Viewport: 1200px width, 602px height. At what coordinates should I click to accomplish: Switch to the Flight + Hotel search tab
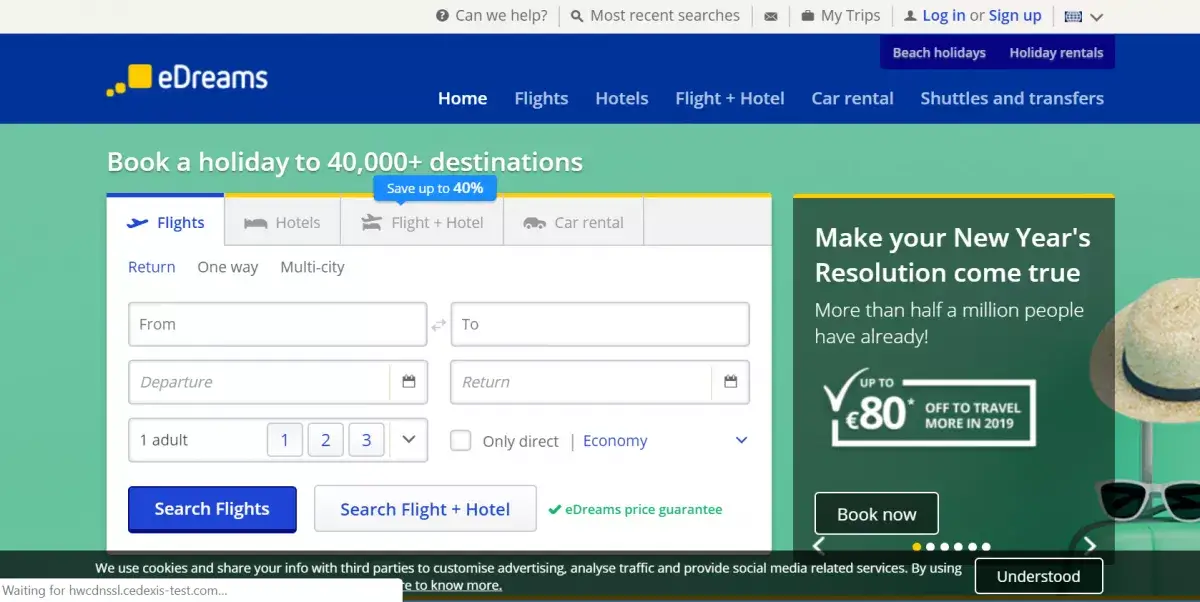(x=422, y=222)
